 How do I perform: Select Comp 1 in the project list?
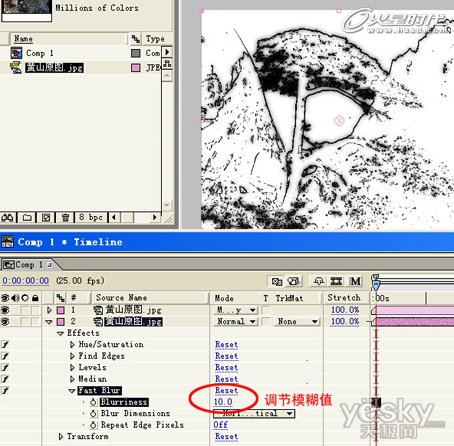(x=40, y=53)
